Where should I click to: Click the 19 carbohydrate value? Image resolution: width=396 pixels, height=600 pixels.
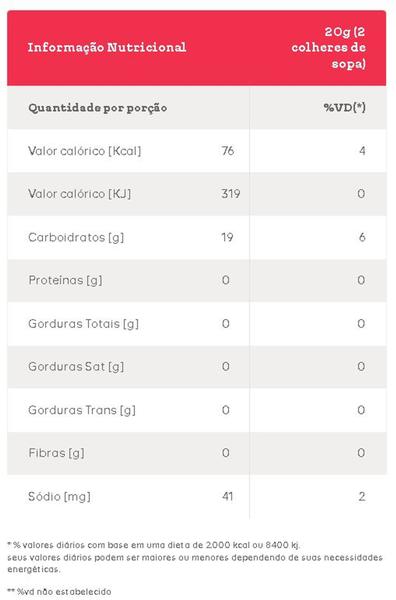[x=227, y=237]
